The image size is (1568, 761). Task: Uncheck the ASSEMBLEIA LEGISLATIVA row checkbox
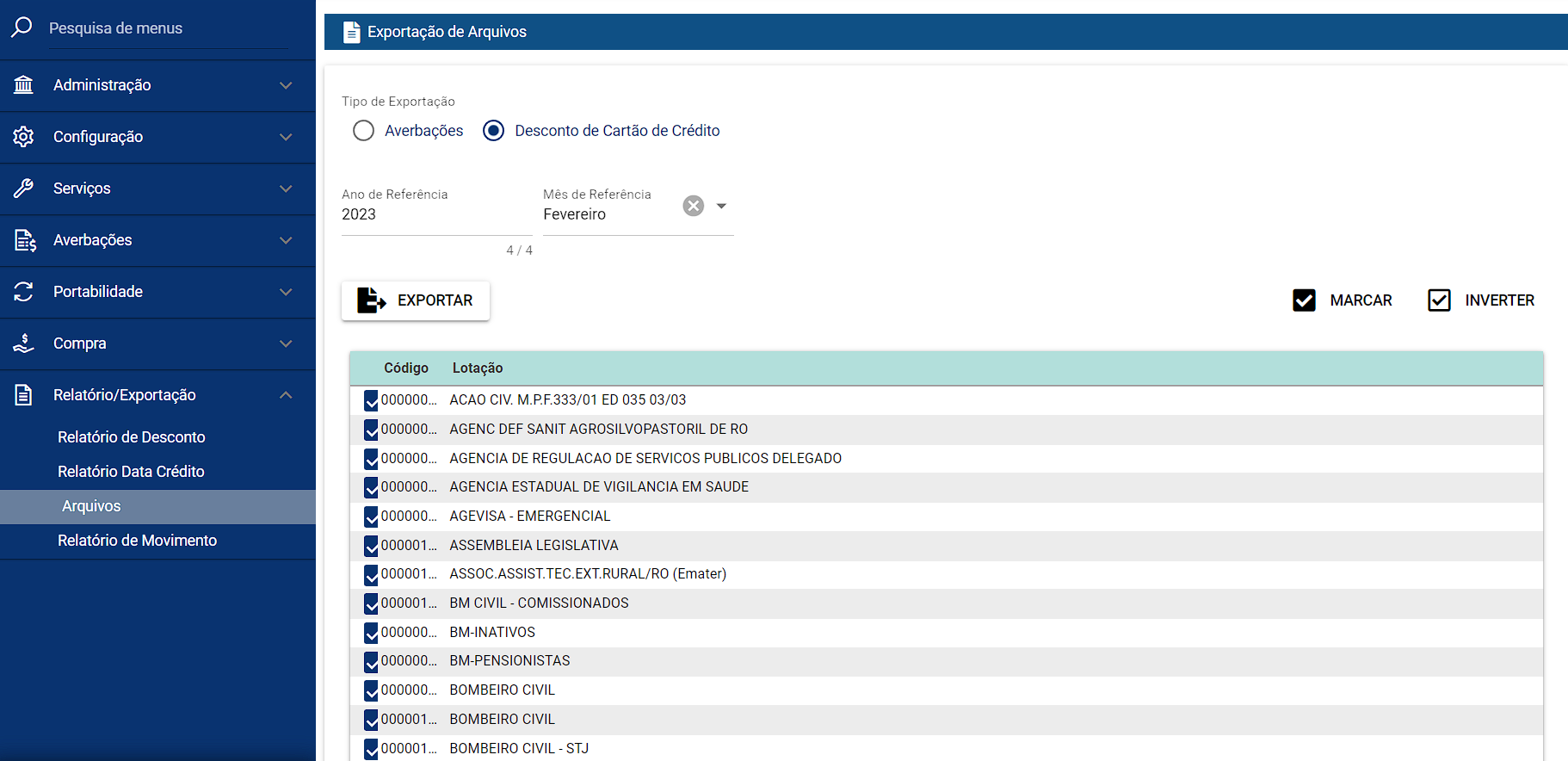tap(371, 546)
